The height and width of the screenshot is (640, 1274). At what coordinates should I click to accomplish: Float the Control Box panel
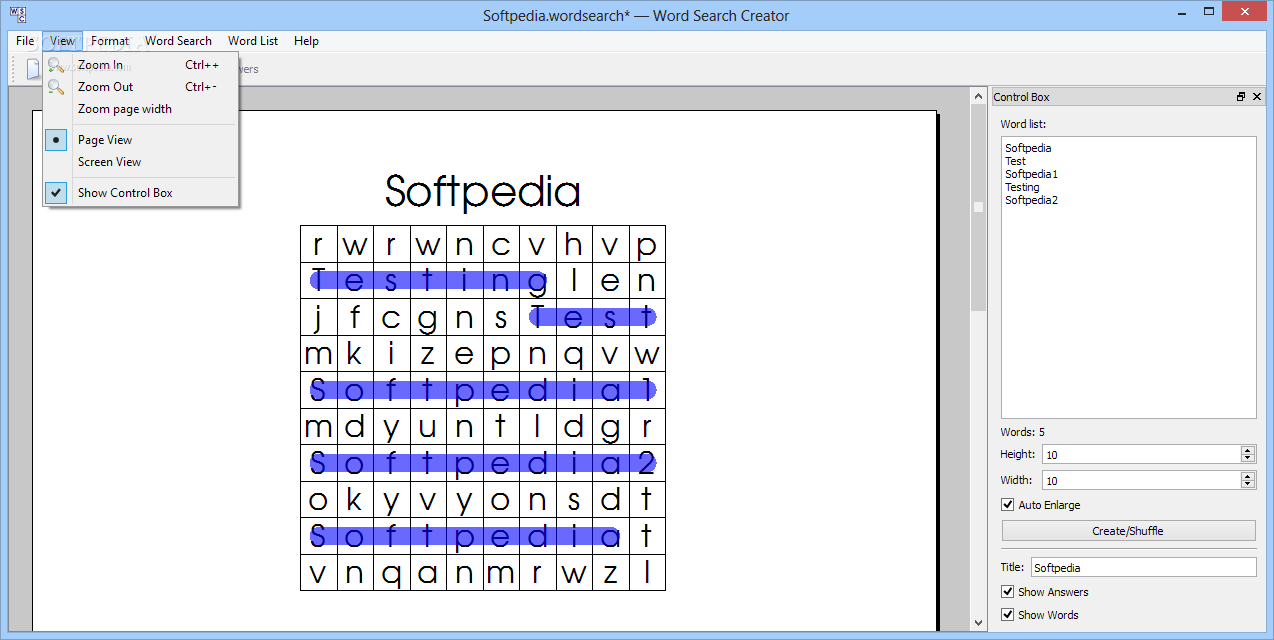point(1241,97)
